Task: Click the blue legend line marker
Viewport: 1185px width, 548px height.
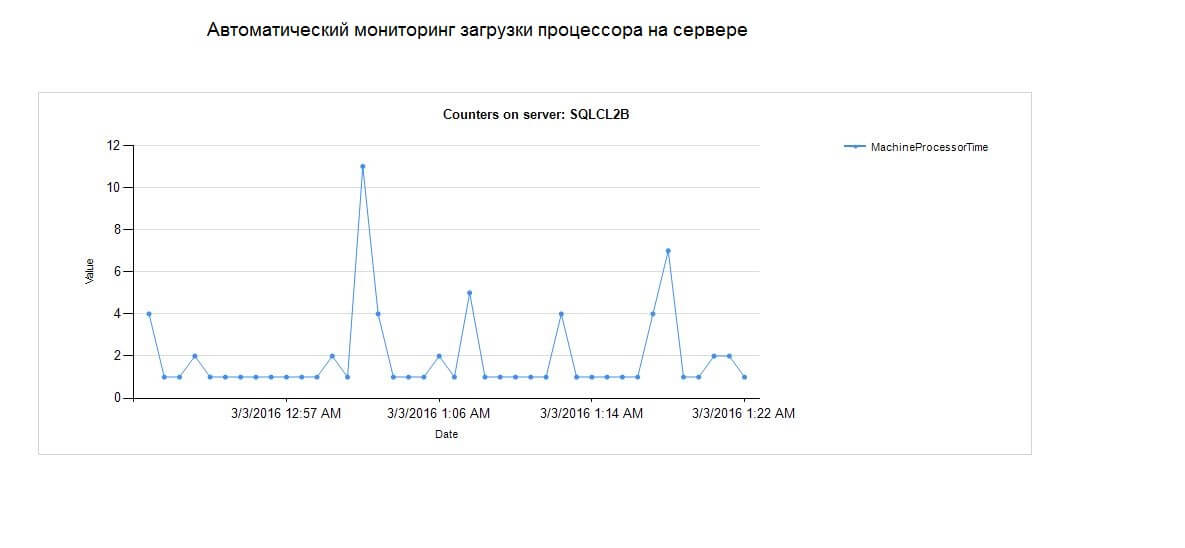Action: [855, 147]
